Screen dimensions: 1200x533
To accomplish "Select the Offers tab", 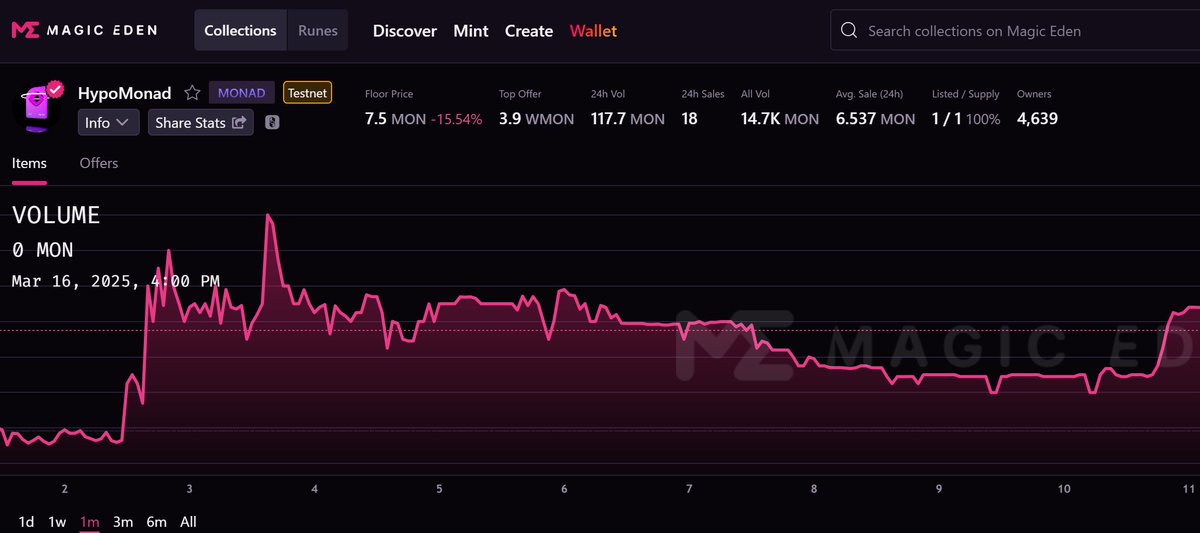I will tap(99, 163).
